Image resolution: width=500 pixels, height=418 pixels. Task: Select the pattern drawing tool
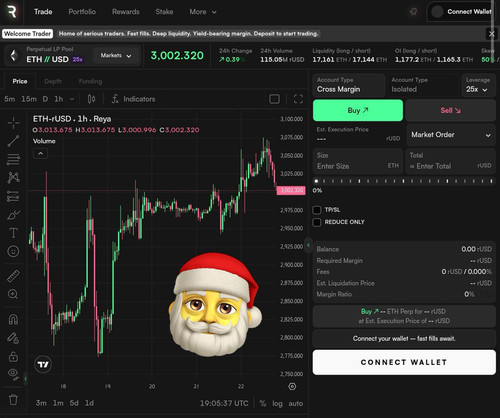point(13,178)
